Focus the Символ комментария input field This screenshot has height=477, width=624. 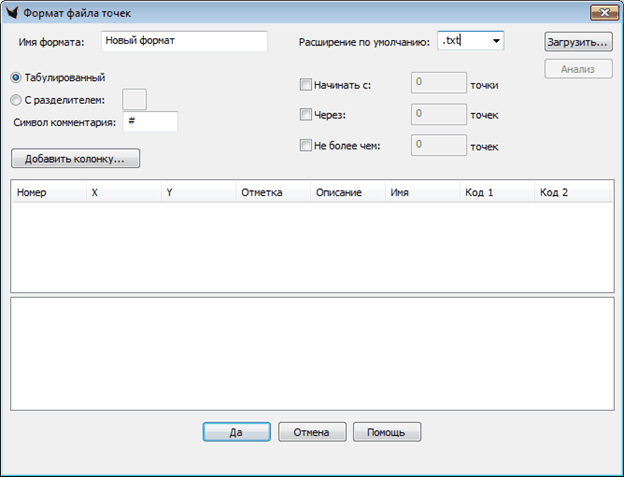coord(150,121)
